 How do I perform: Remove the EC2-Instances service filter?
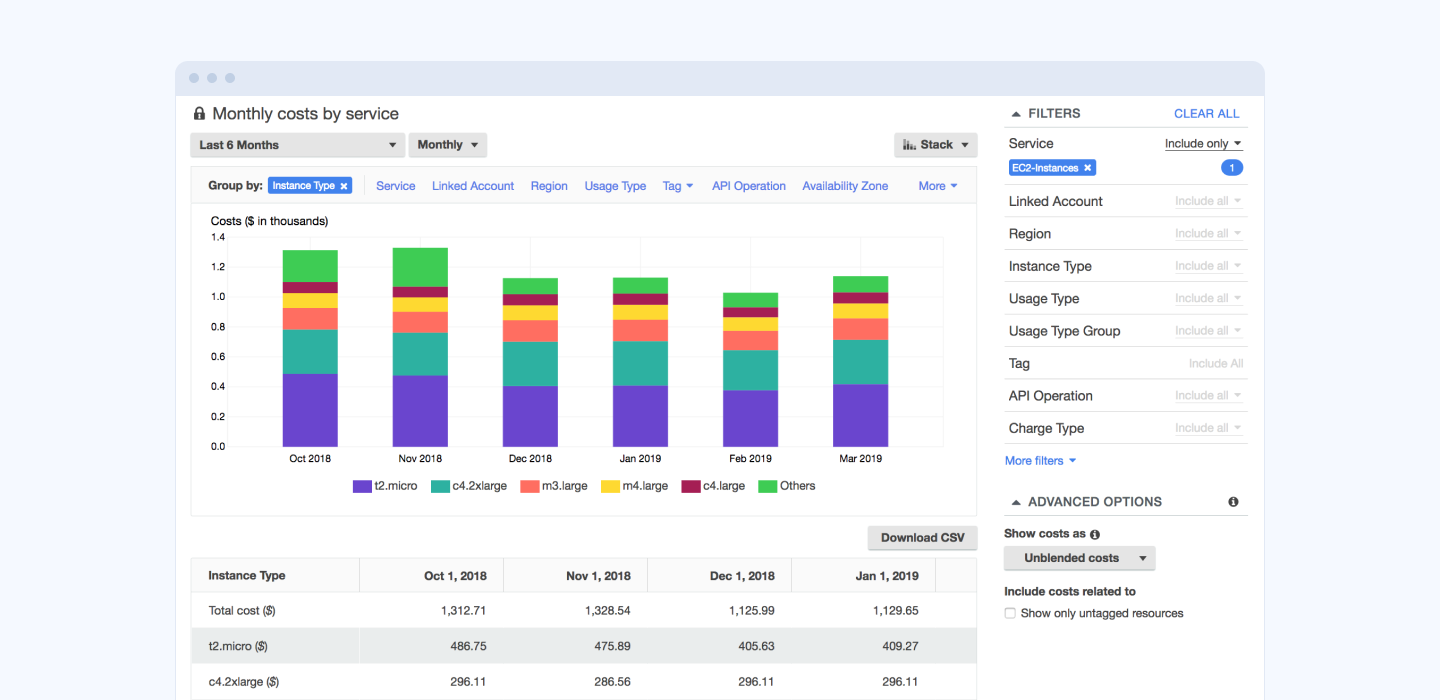tap(1088, 168)
